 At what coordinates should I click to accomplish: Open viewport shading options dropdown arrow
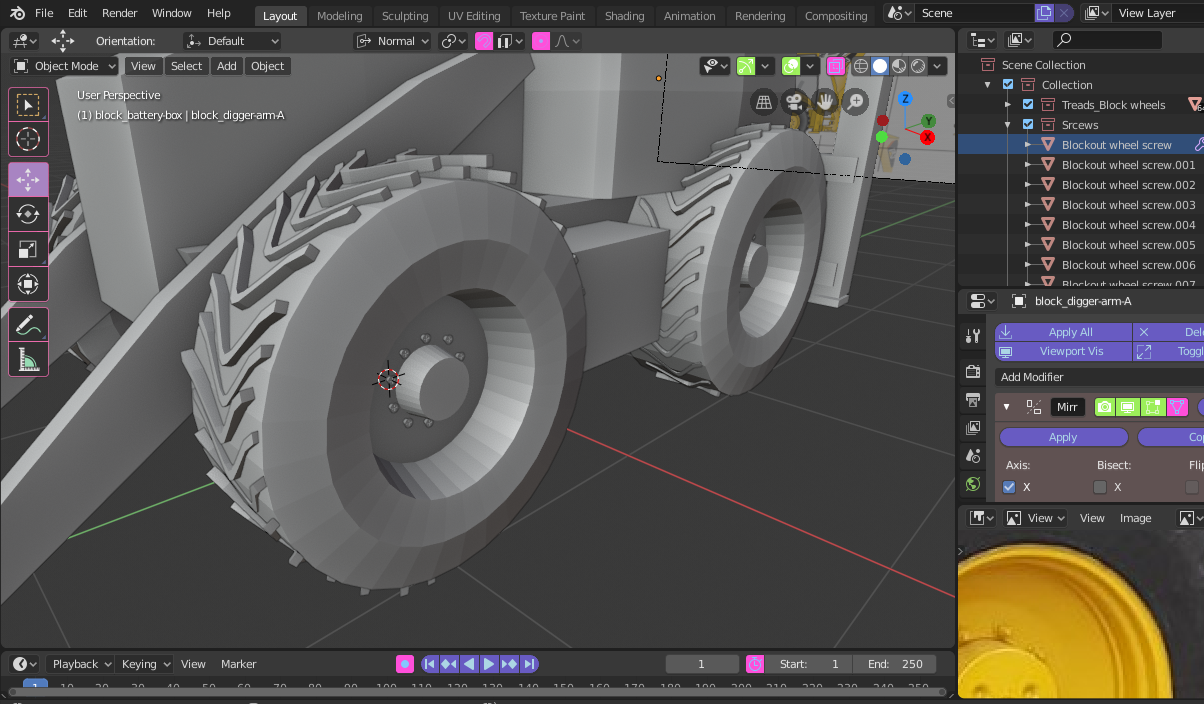coord(938,66)
